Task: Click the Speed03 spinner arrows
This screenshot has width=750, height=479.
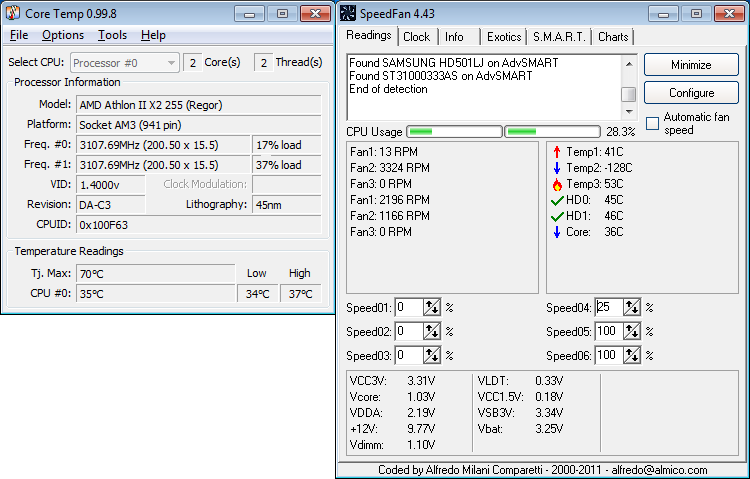Action: coord(432,355)
